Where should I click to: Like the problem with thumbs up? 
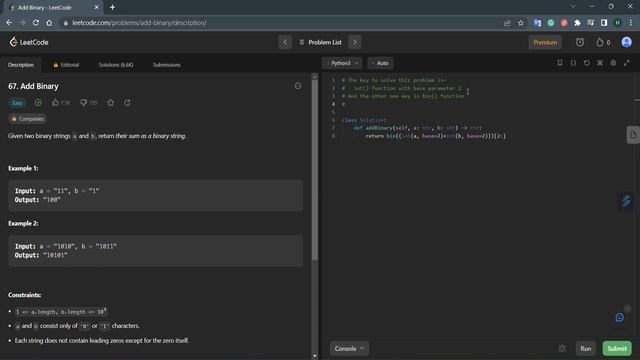click(61, 103)
